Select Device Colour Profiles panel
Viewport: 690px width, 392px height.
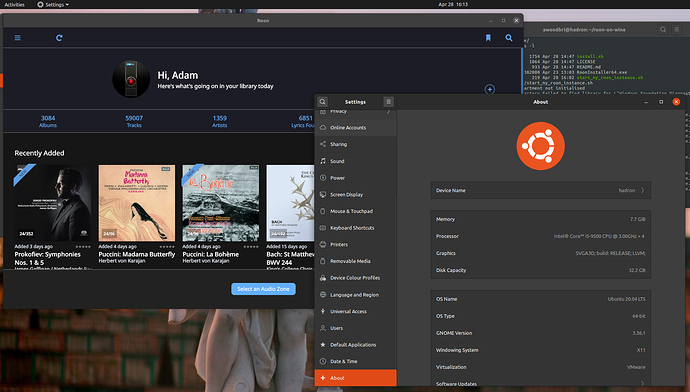pyautogui.click(x=356, y=278)
